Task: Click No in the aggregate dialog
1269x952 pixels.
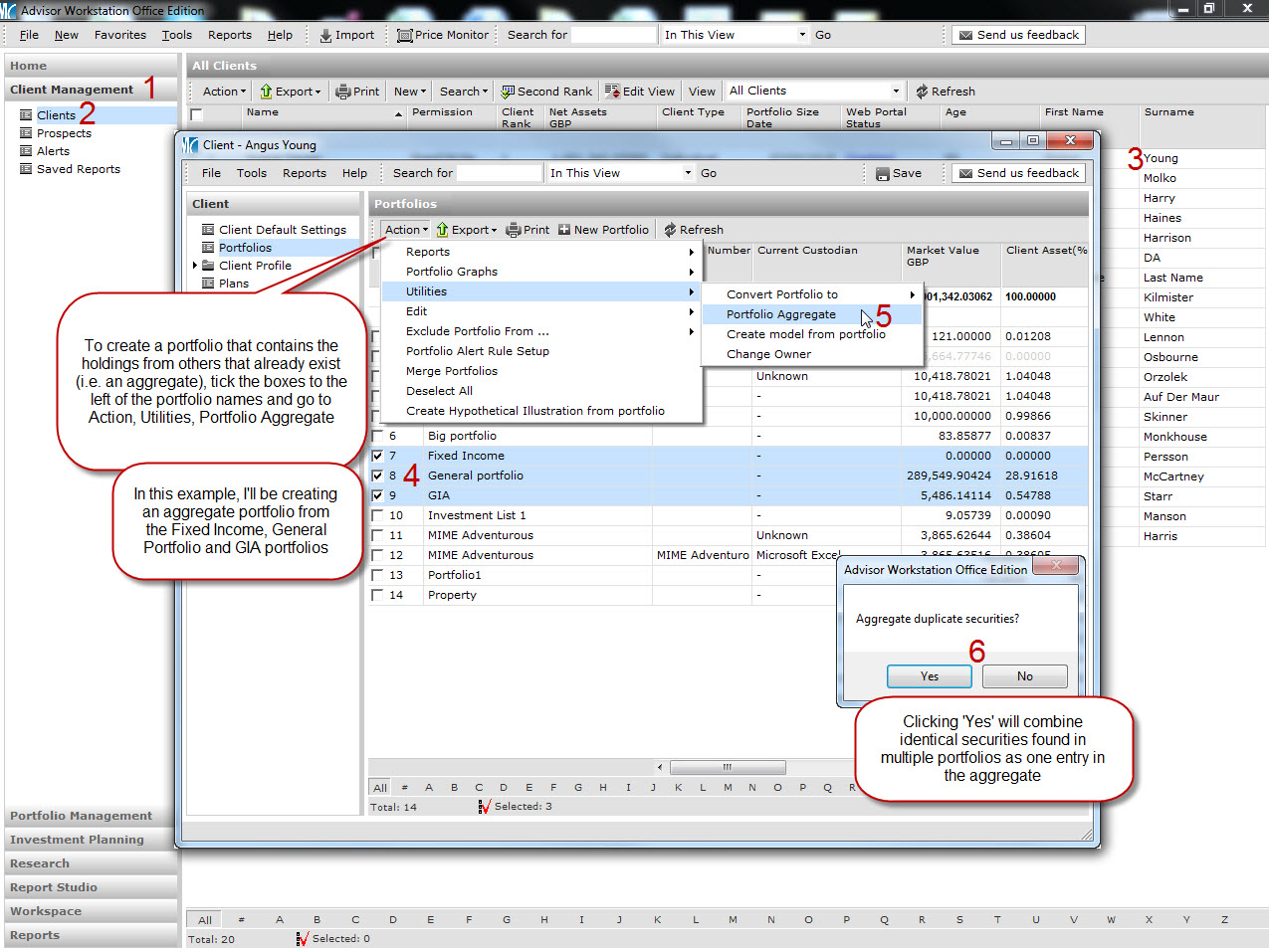Action: click(x=1024, y=676)
